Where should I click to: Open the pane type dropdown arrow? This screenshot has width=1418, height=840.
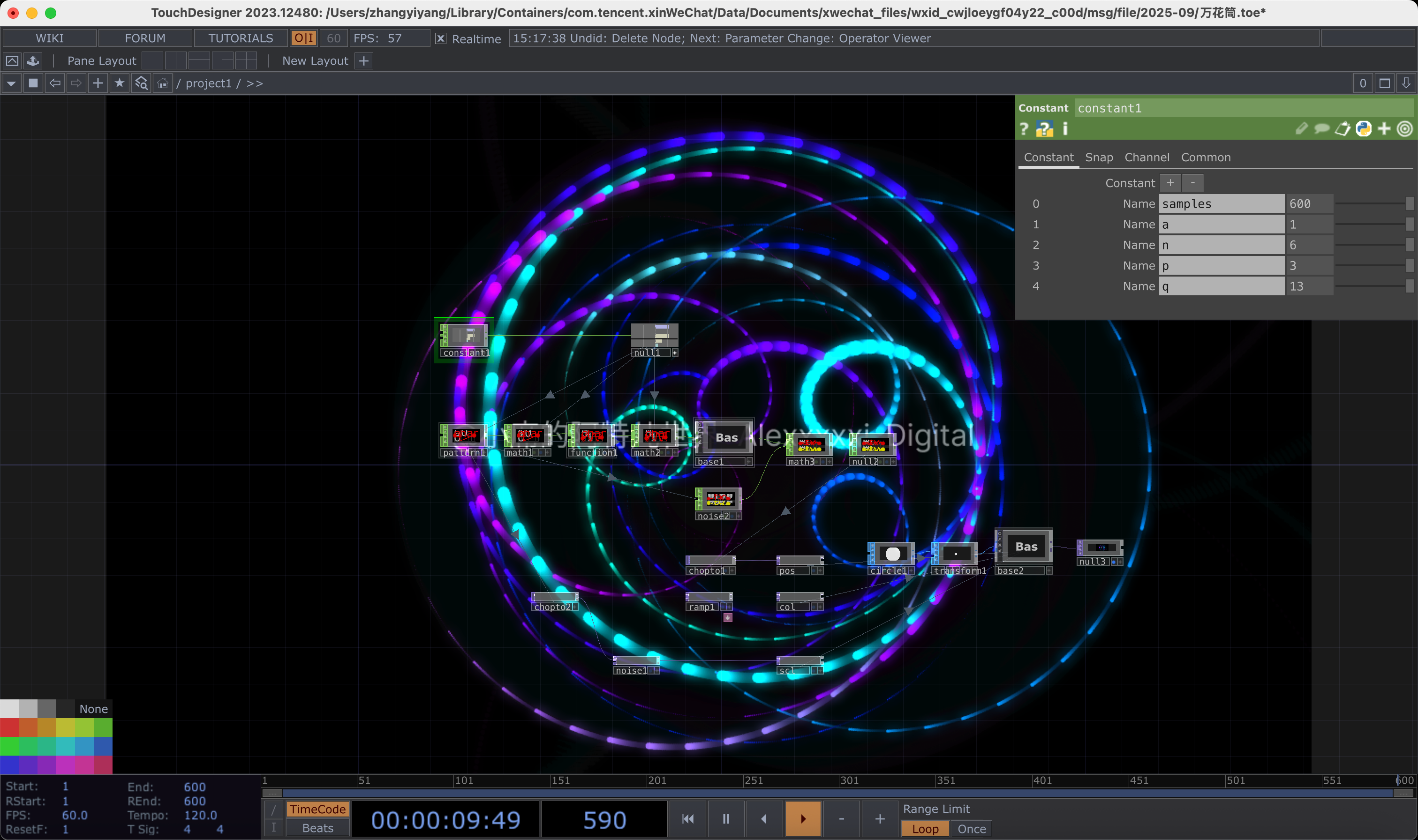point(11,82)
